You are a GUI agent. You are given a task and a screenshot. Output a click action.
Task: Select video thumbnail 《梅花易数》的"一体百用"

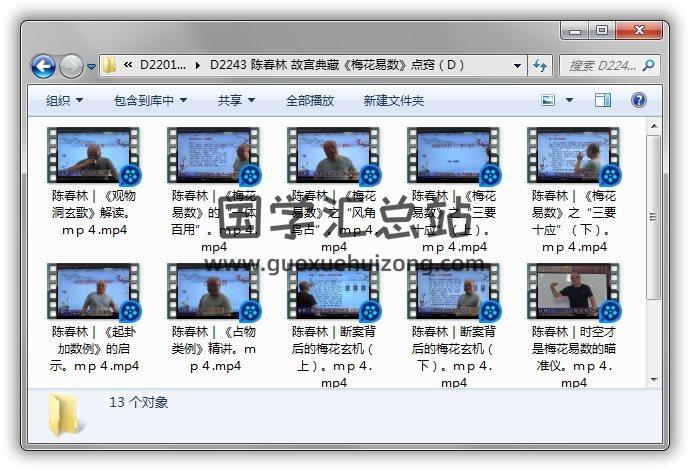214,155
